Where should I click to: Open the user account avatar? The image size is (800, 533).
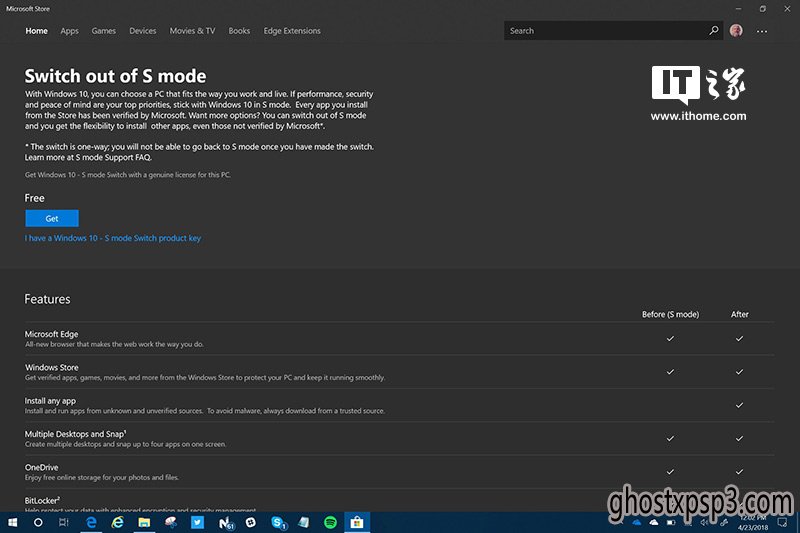[736, 31]
